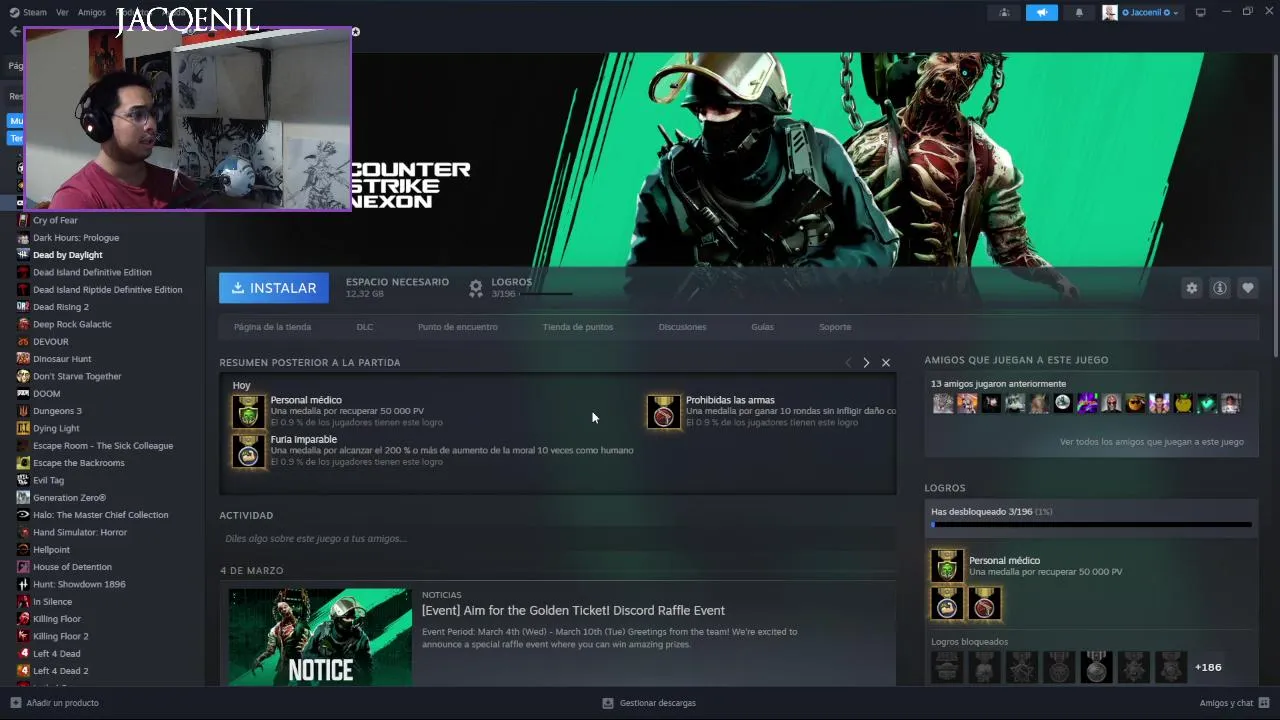The width and height of the screenshot is (1280, 720).
Task: Click the Left 4 Dead 2 game icon
Action: click(23, 671)
